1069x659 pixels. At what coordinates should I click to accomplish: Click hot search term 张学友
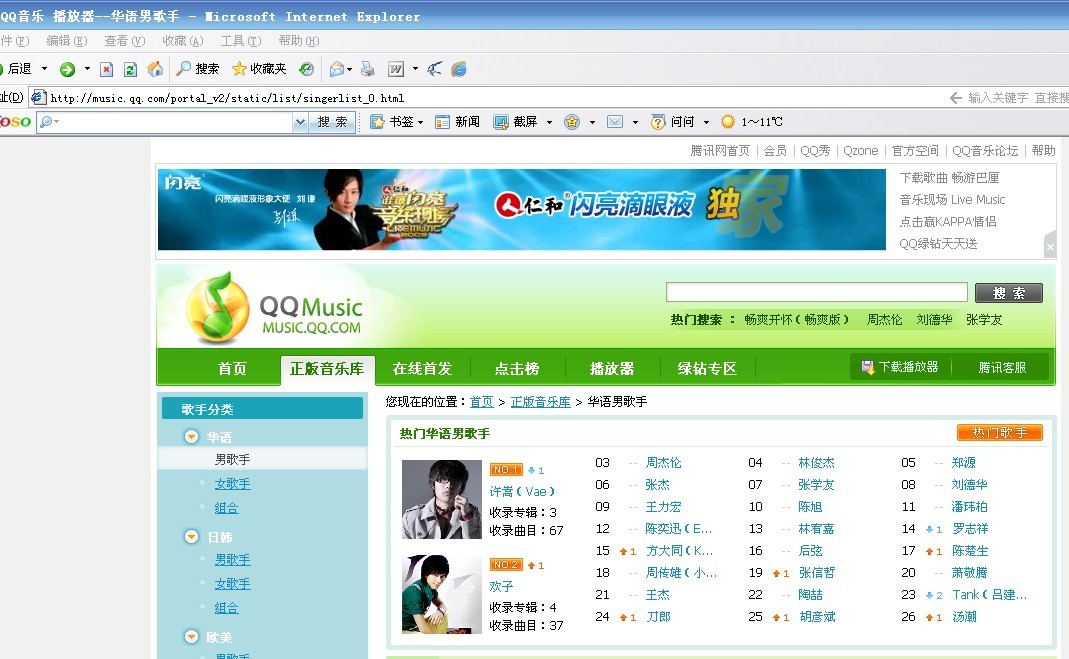coord(984,320)
